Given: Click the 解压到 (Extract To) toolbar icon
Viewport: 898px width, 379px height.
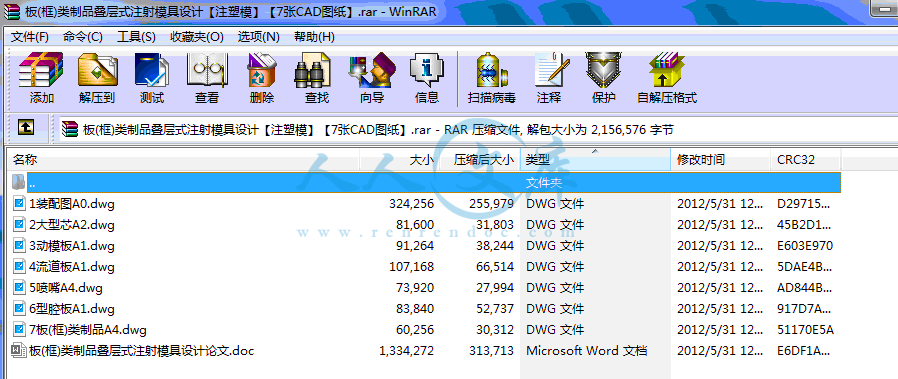Looking at the screenshot, I should pos(97,70).
